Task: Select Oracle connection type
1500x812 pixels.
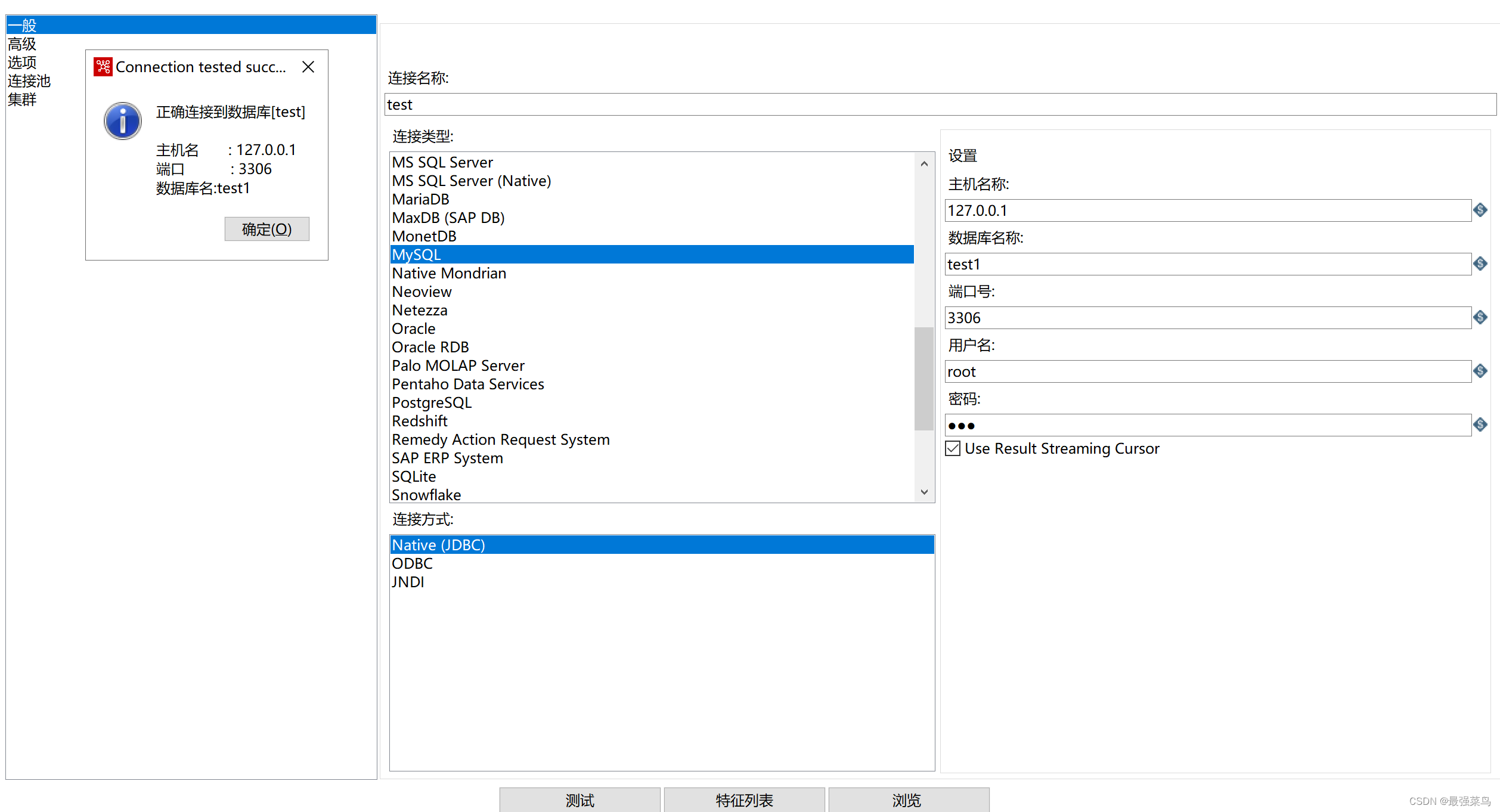Action: pyautogui.click(x=652, y=328)
